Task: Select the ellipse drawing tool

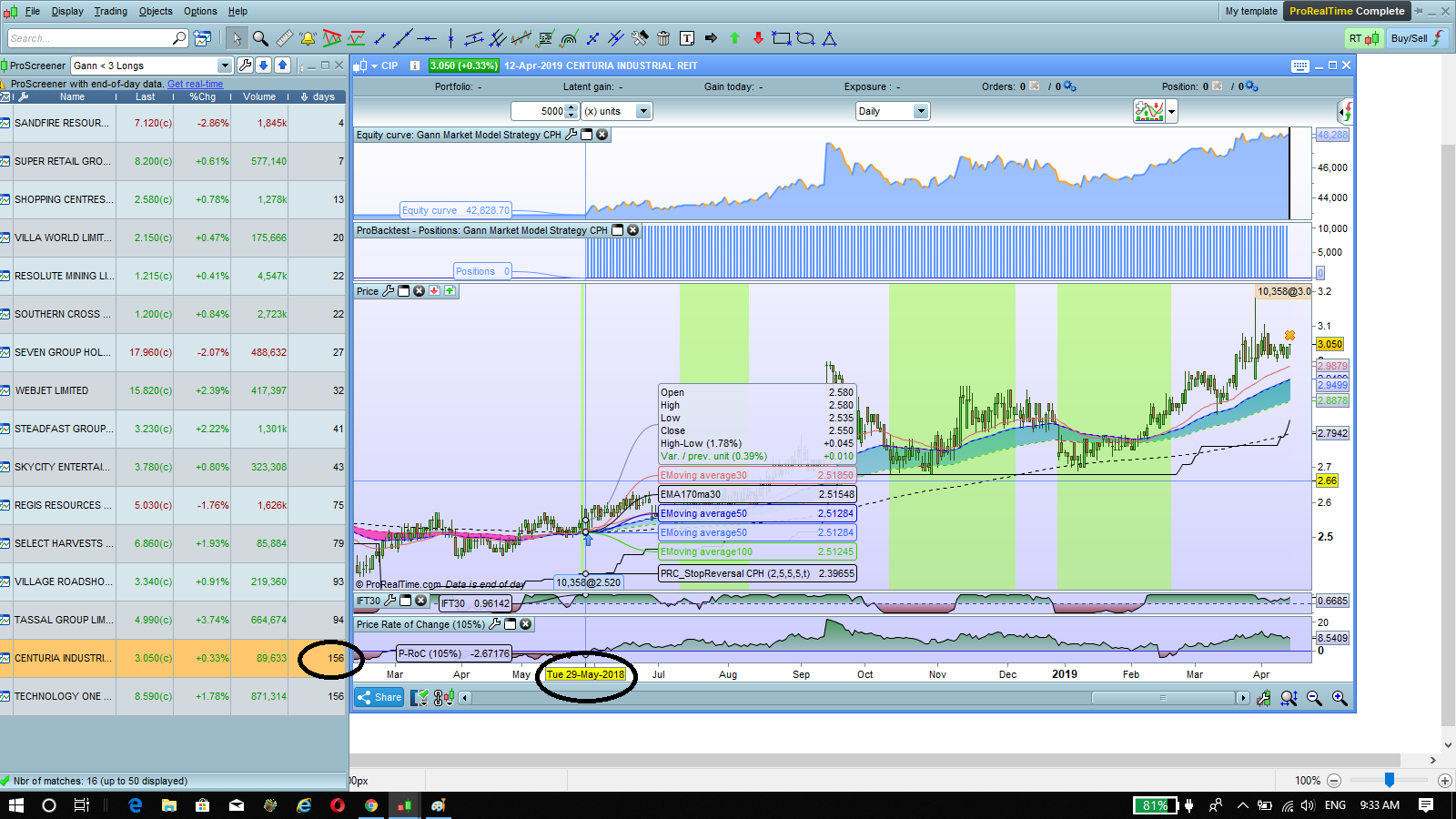Action: (x=805, y=38)
